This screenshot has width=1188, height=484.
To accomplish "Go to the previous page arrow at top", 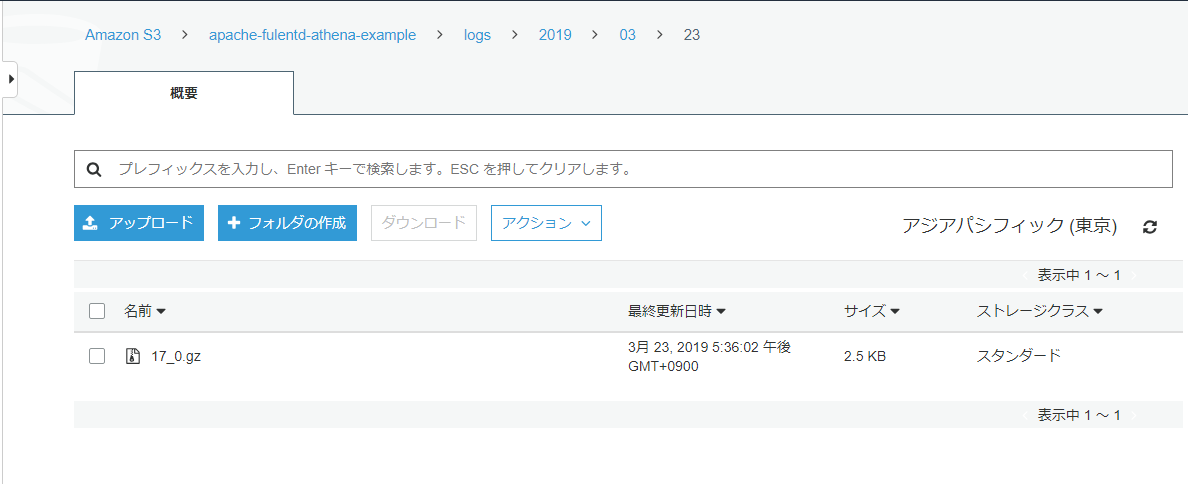I will pos(1024,275).
